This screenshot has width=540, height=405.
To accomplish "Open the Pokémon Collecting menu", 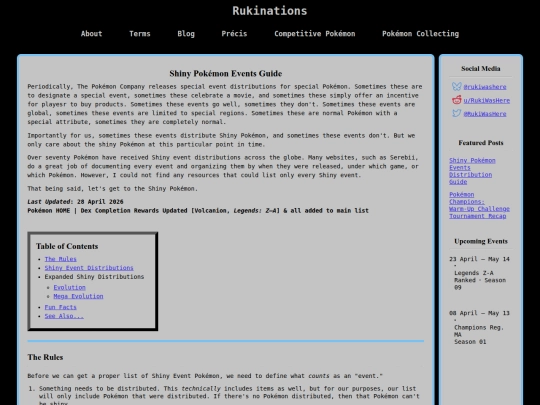I will point(420,34).
